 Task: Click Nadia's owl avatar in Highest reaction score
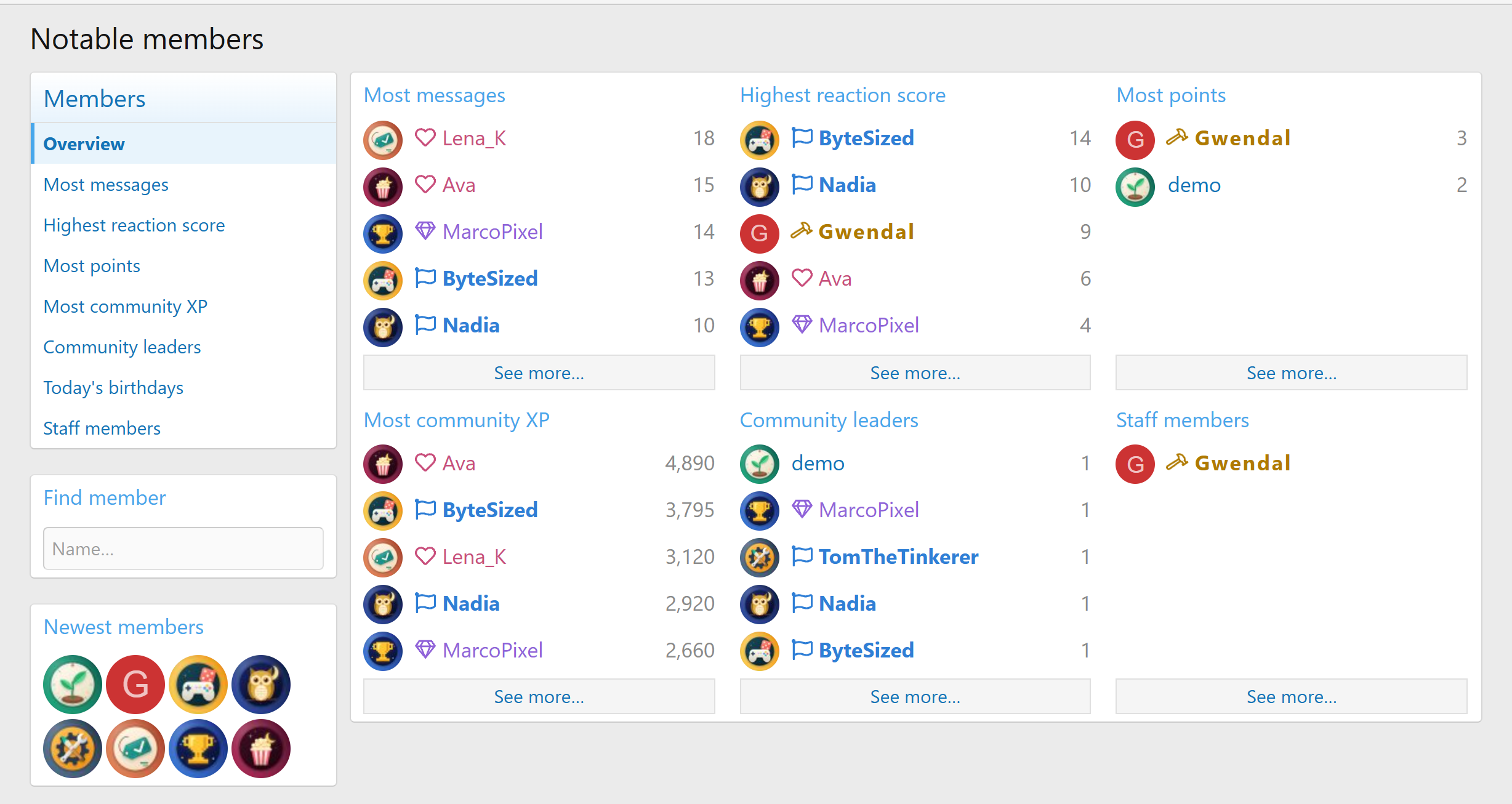click(759, 187)
